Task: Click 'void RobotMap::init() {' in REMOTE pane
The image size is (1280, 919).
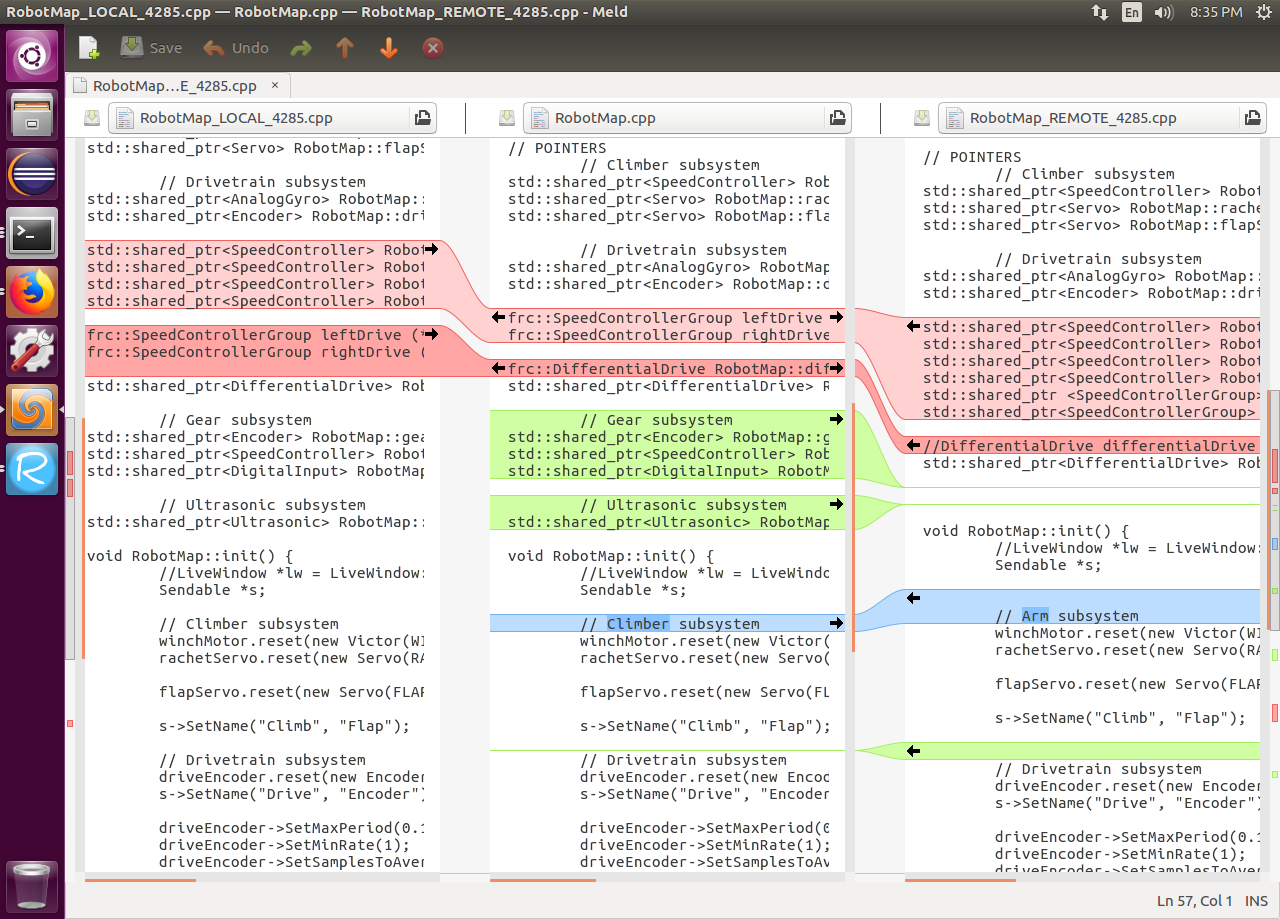Action: (1026, 531)
